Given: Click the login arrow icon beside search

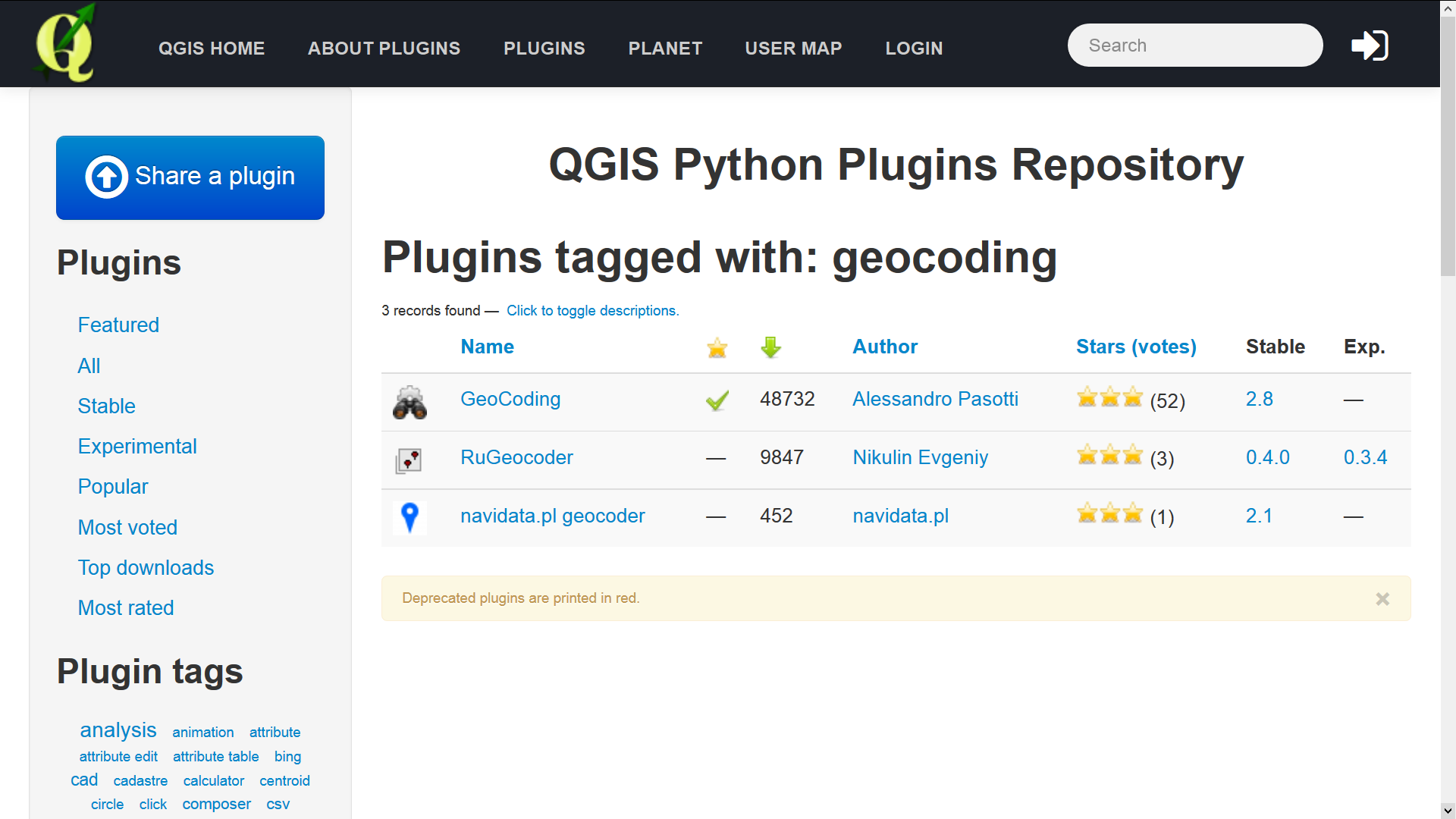Looking at the screenshot, I should [x=1370, y=45].
